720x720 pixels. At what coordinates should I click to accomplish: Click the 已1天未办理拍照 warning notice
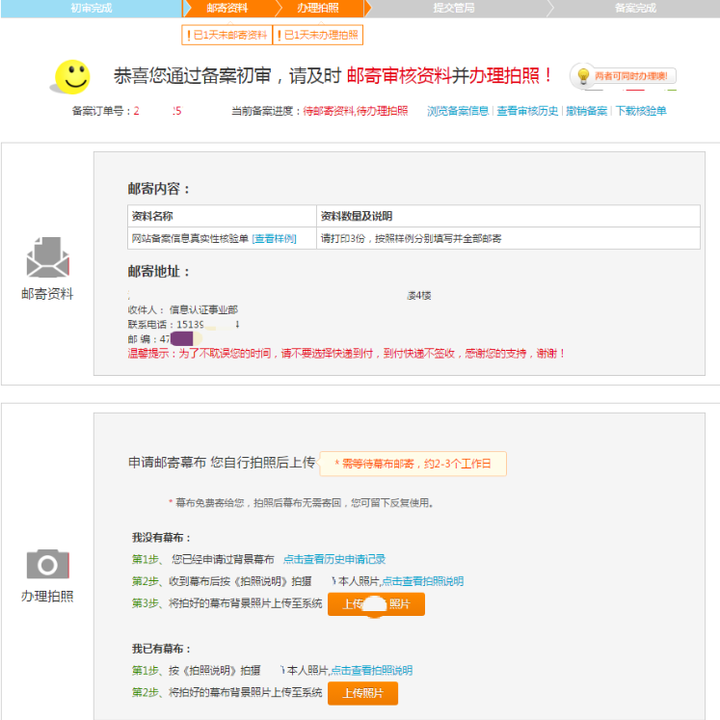(318, 35)
